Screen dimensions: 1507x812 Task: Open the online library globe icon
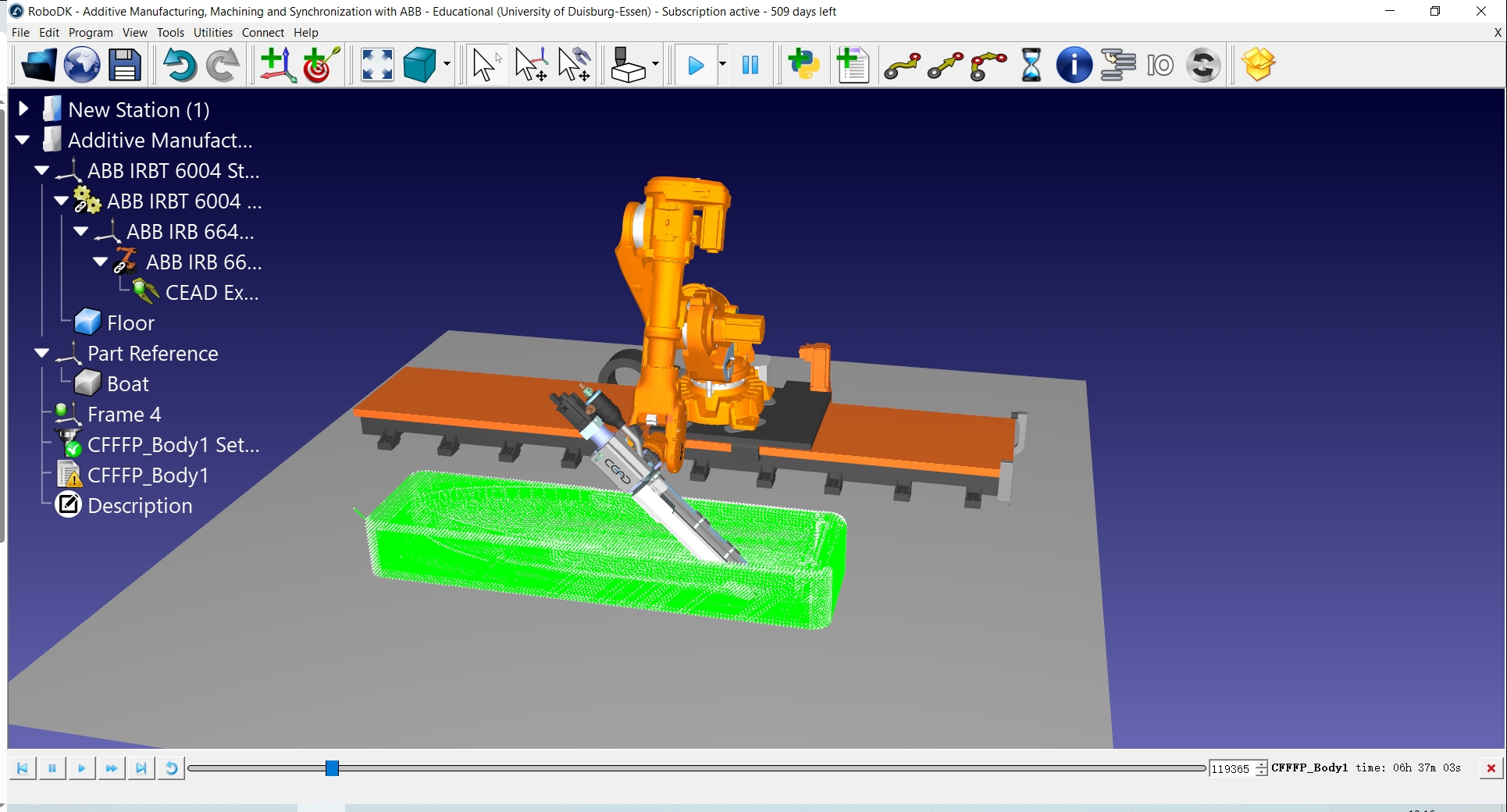[x=81, y=65]
